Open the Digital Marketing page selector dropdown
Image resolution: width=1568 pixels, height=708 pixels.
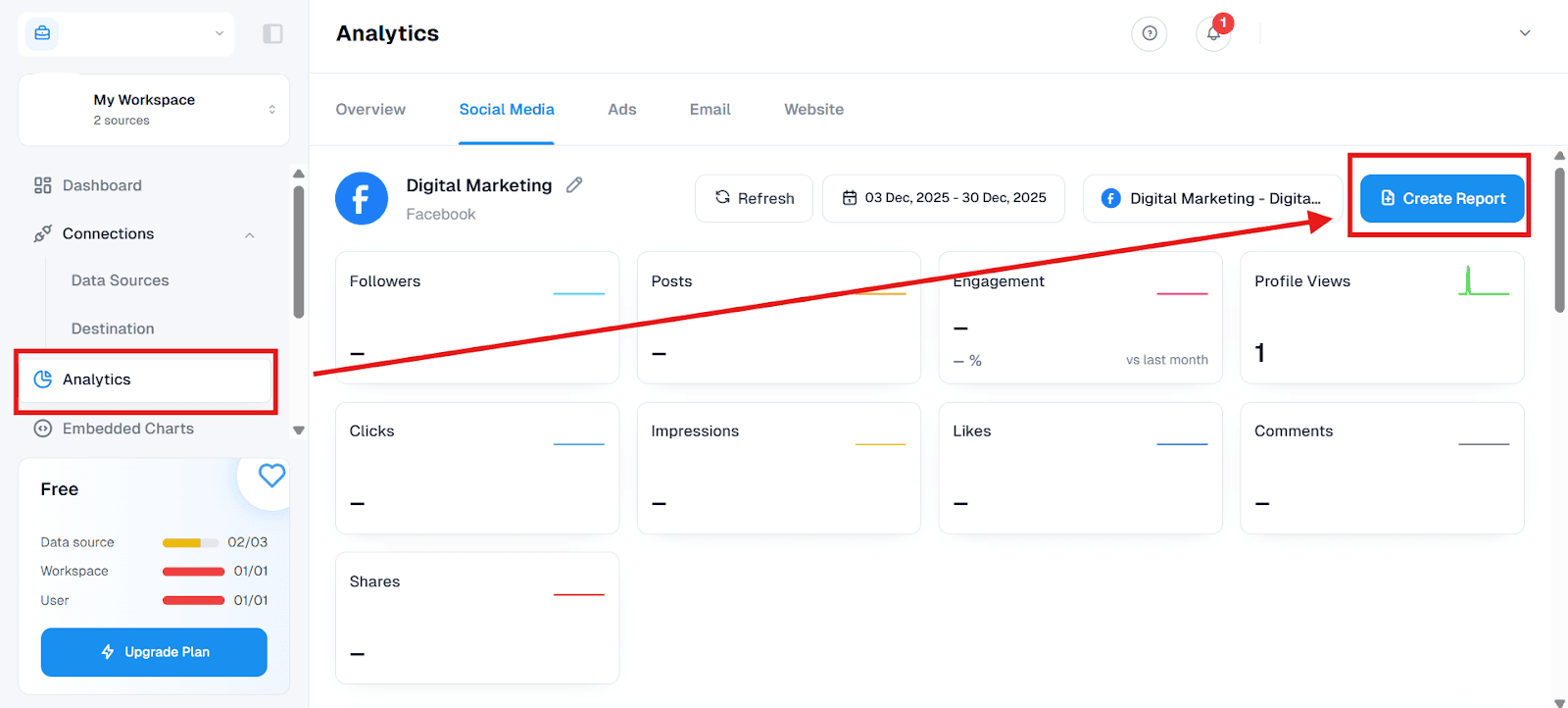click(x=1212, y=198)
